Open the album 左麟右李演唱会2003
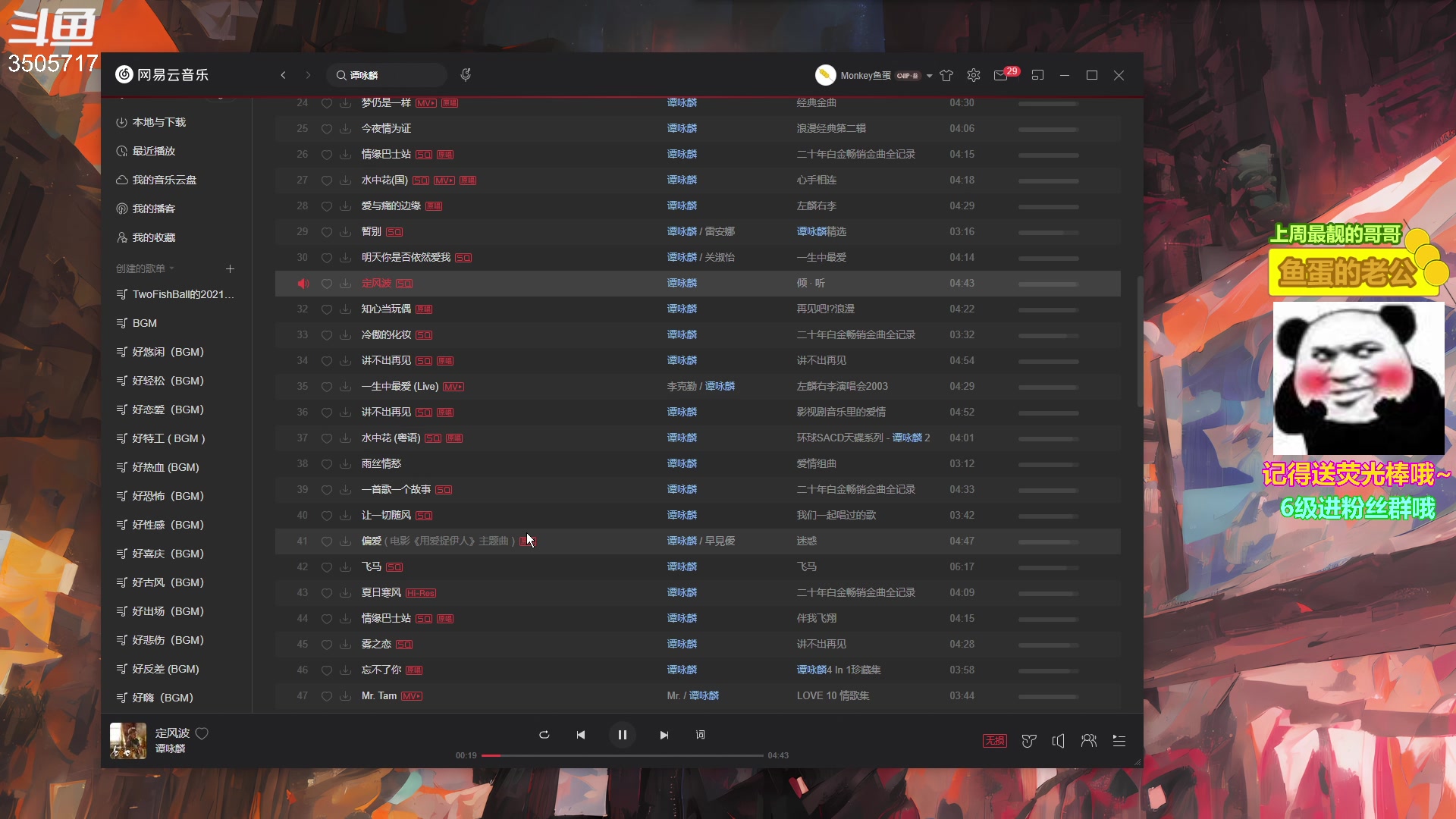Viewport: 1456px width, 819px height. (840, 386)
